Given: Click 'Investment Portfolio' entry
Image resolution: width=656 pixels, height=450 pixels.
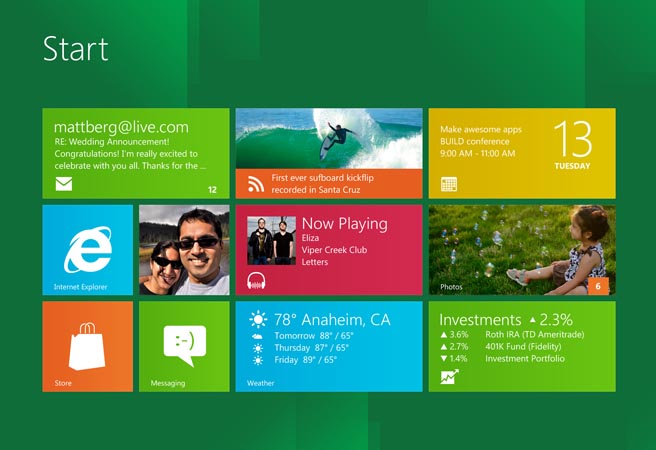Looking at the screenshot, I should (x=525, y=359).
